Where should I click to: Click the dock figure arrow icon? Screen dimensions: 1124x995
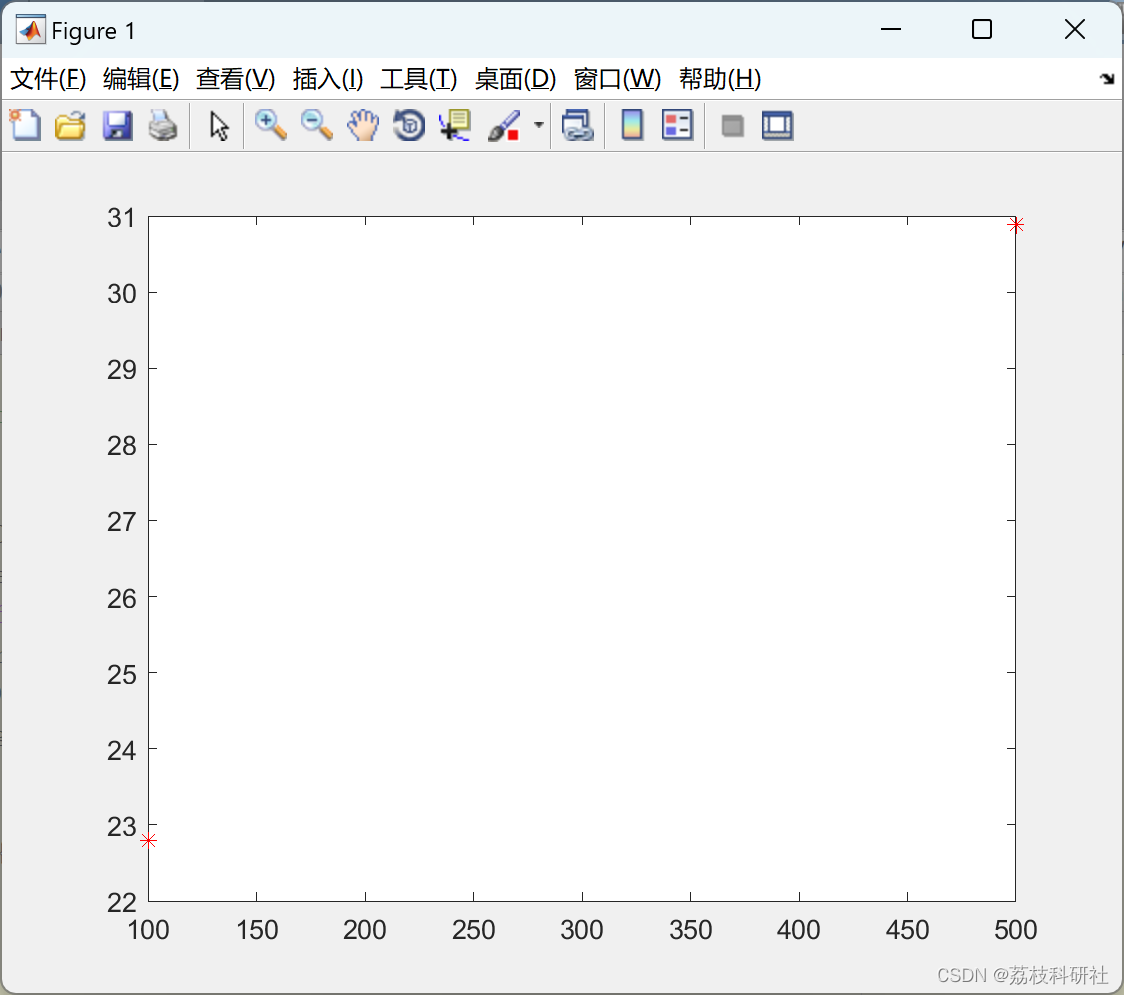pos(1107,79)
